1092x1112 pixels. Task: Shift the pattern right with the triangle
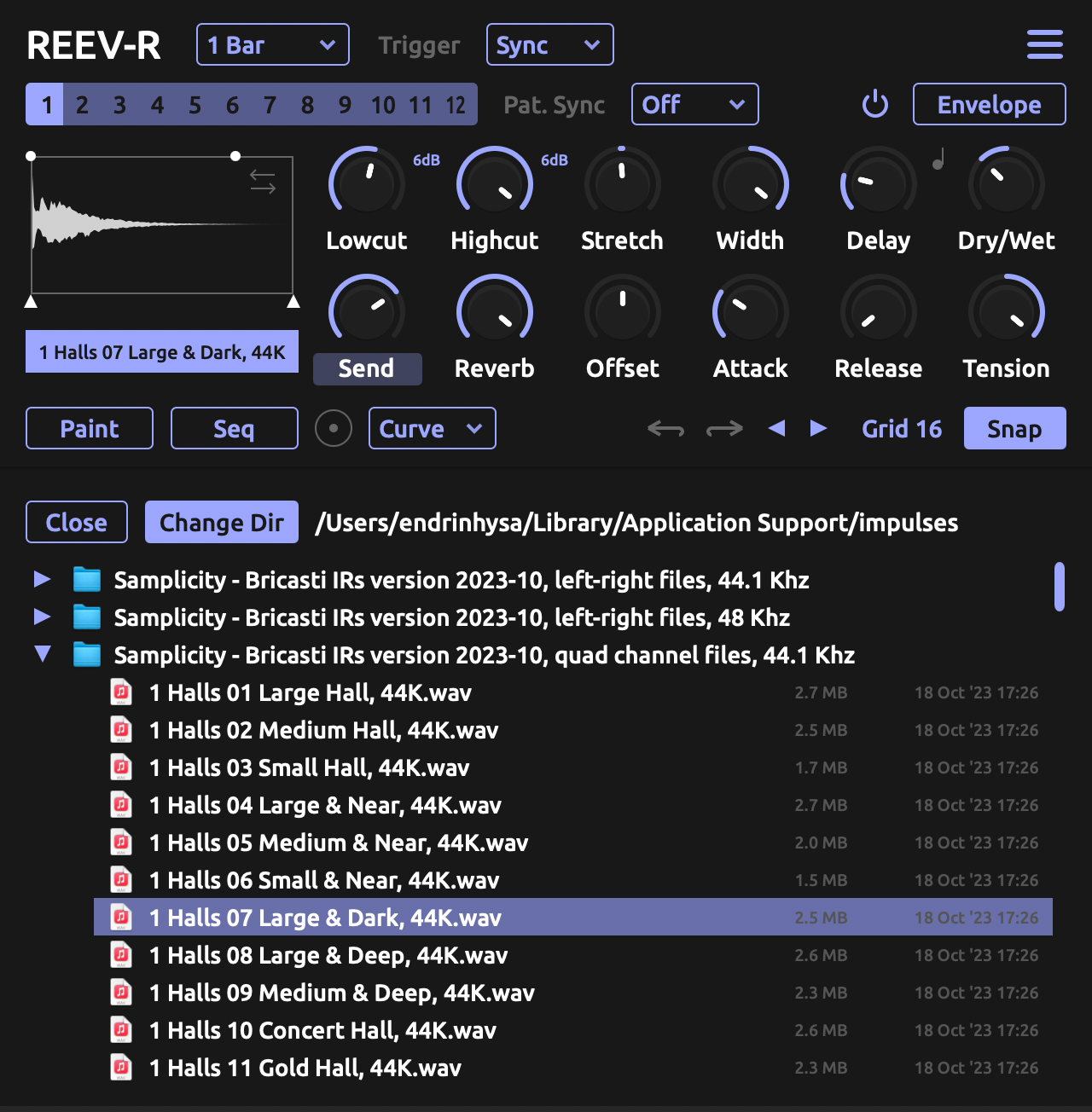coord(818,428)
